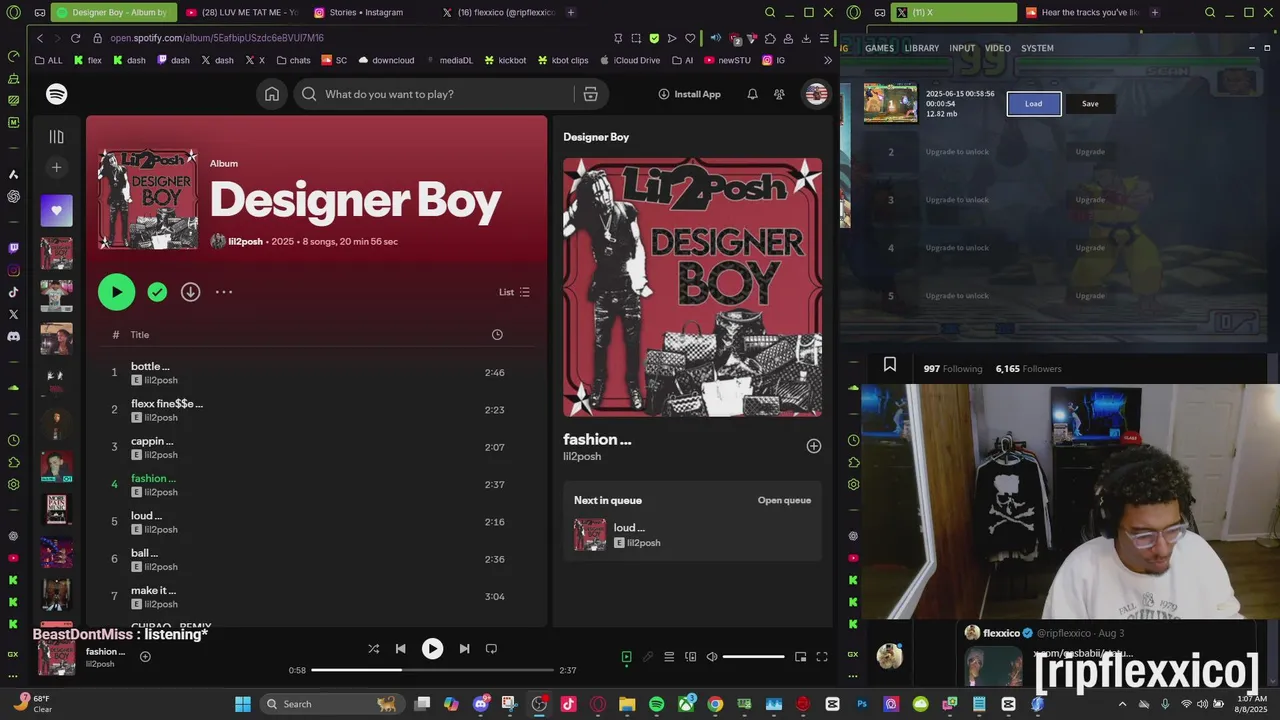Click Open queue link
The height and width of the screenshot is (720, 1280).
[784, 500]
